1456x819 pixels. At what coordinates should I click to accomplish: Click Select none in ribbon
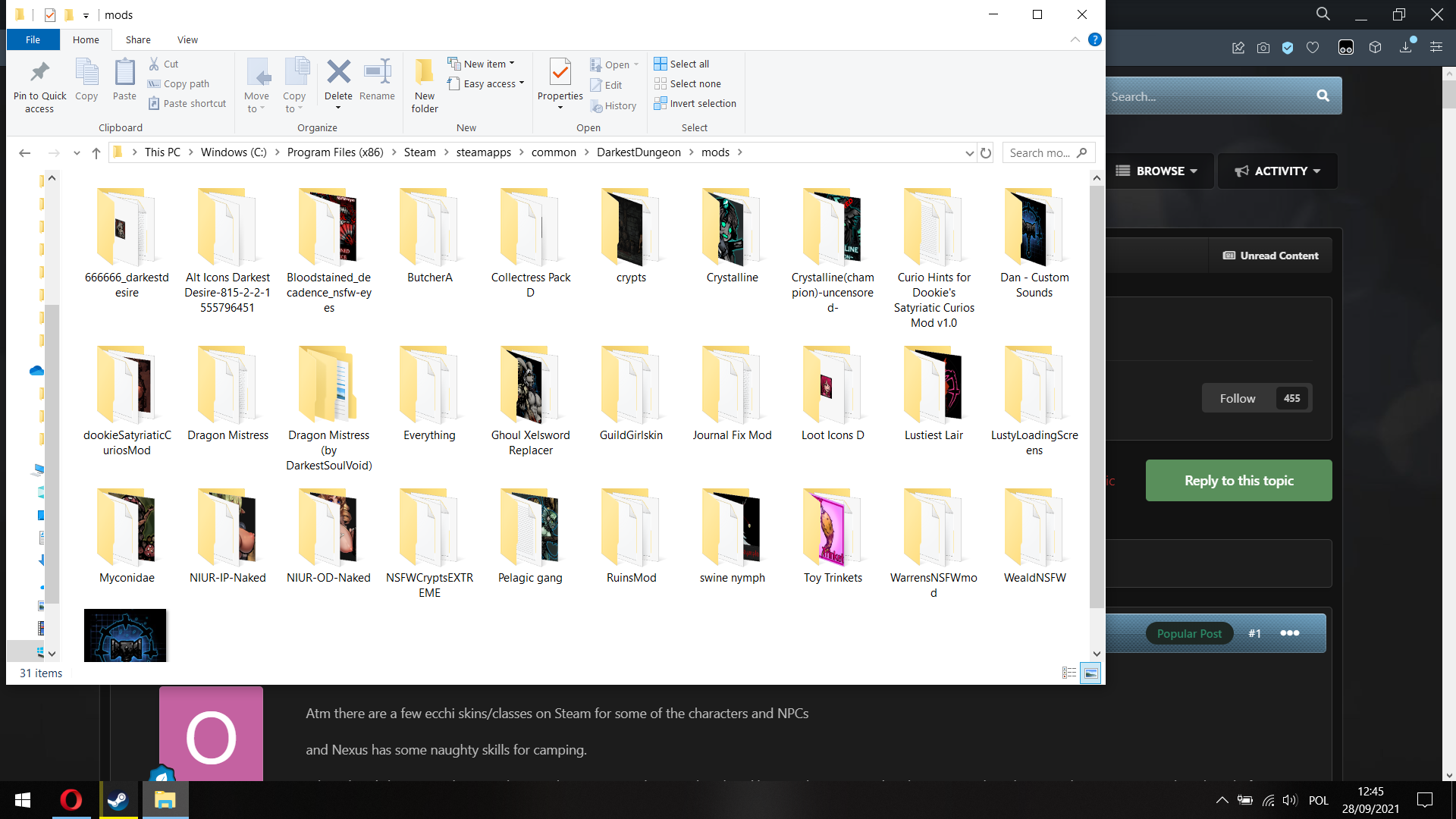(688, 84)
